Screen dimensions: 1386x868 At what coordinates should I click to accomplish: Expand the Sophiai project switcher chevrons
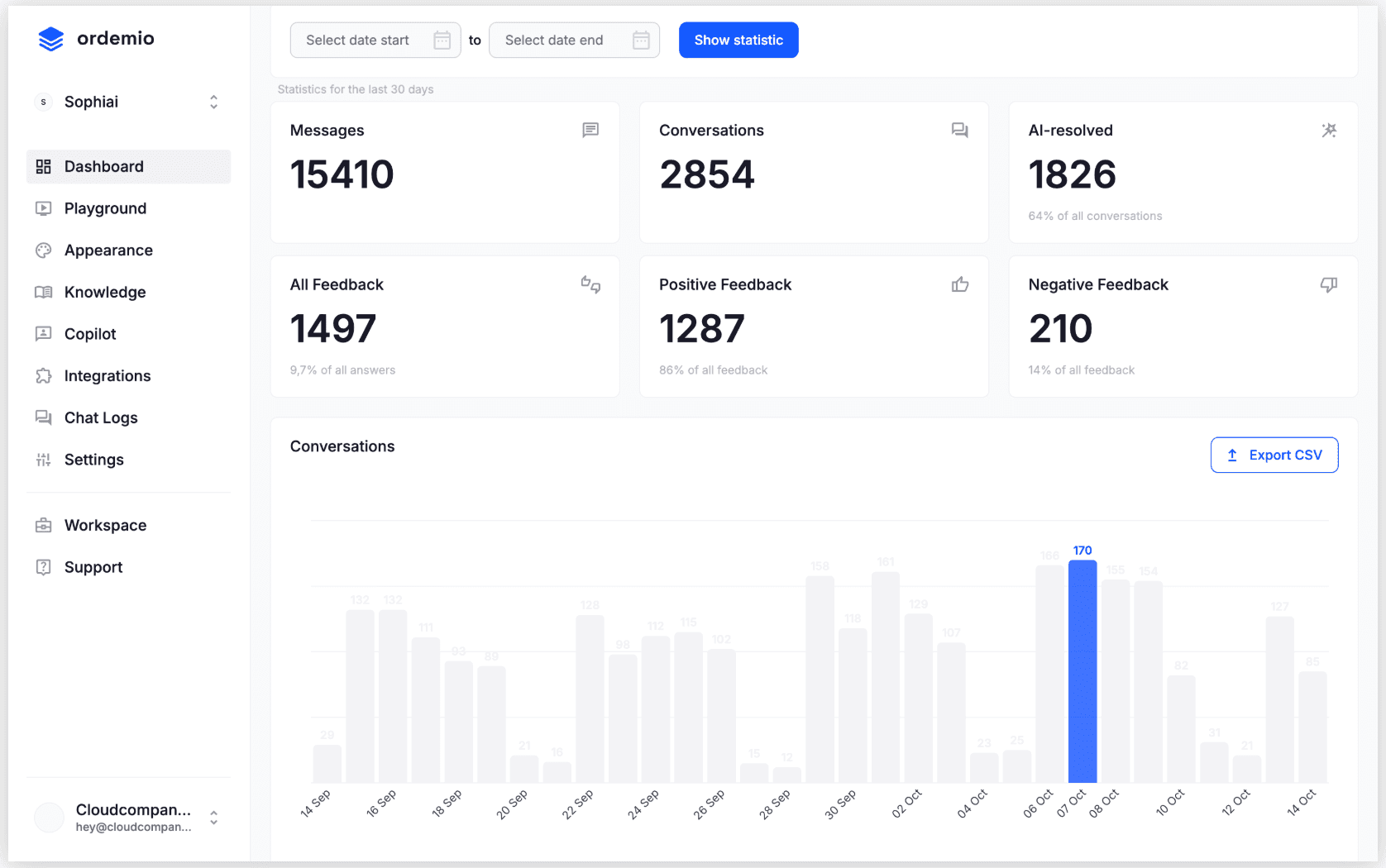point(214,102)
